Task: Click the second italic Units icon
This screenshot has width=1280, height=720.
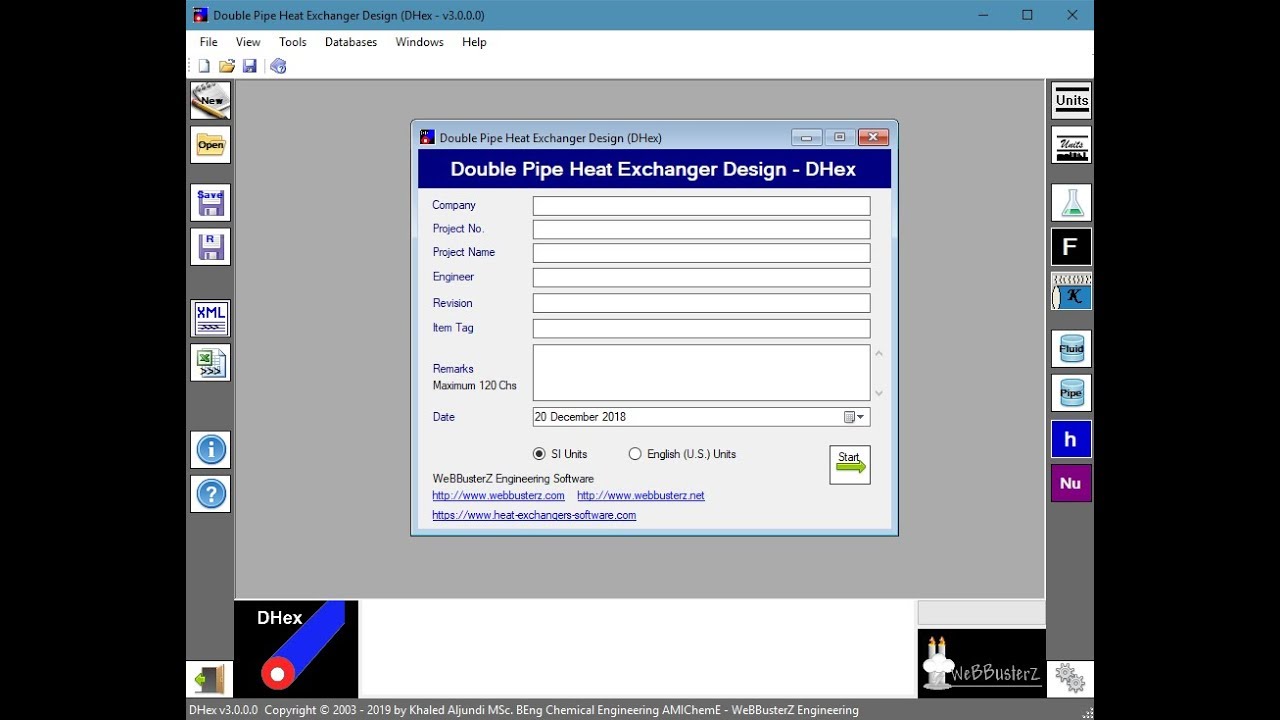Action: coord(1071,145)
